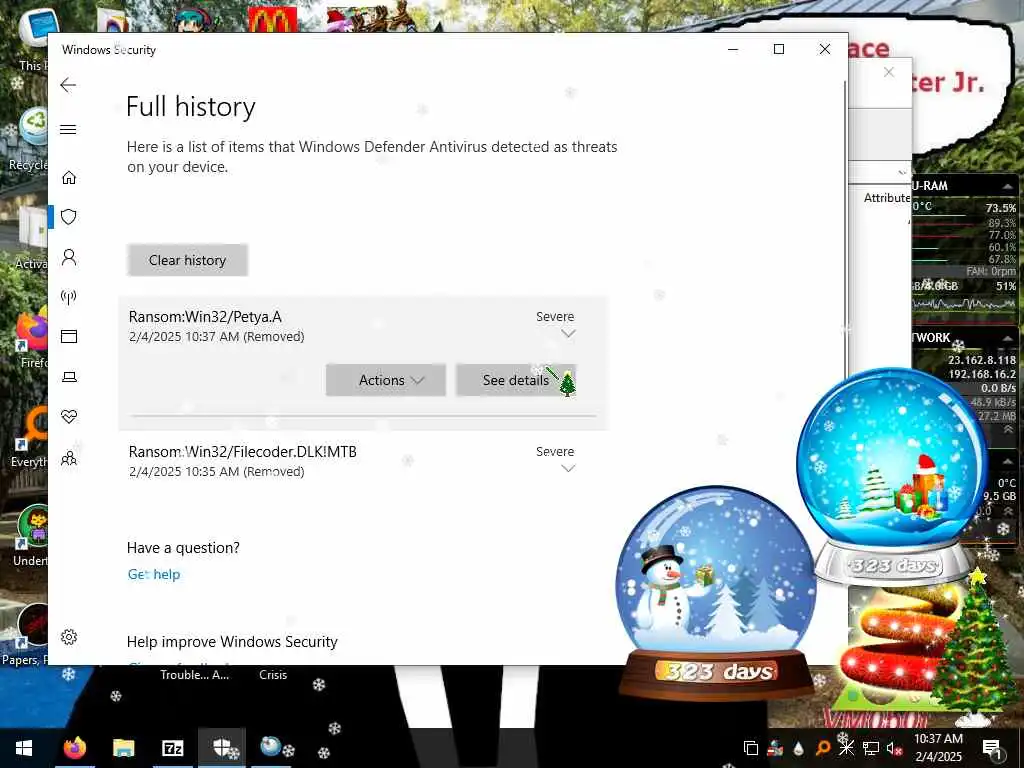Screen dimensions: 1024x768
Task: Open Family options icon
Action: (x=69, y=458)
